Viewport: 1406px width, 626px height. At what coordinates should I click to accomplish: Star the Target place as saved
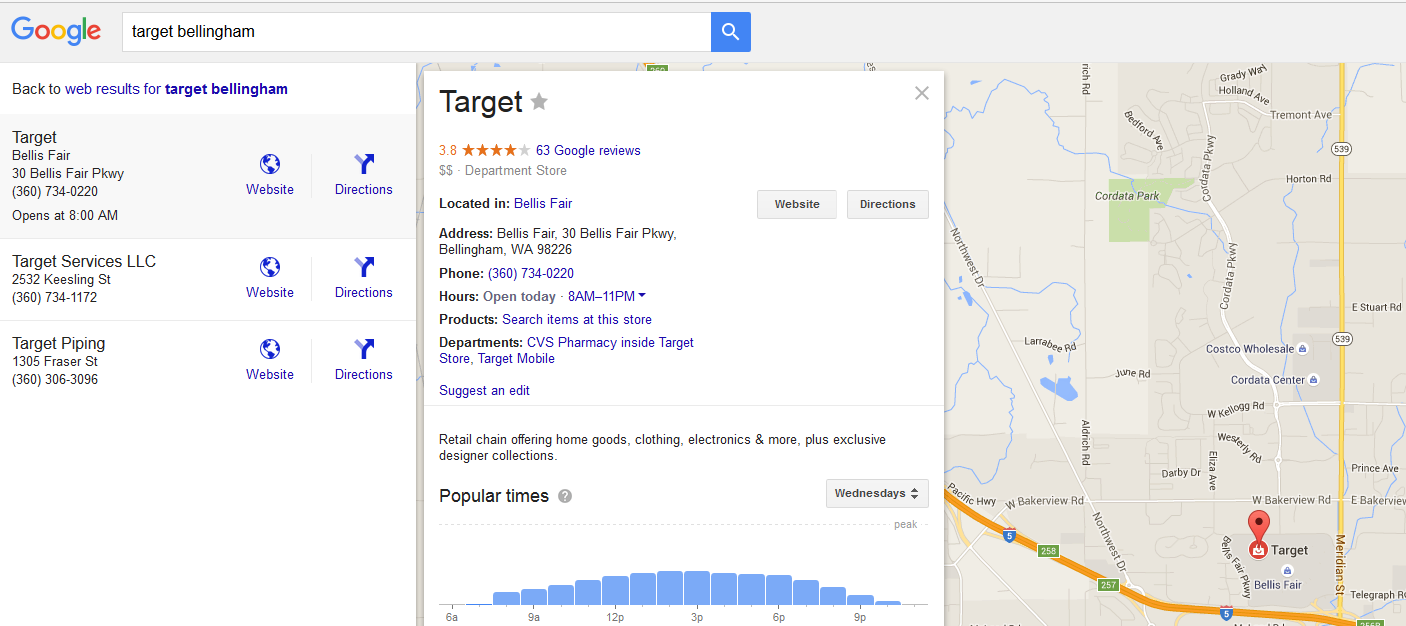pyautogui.click(x=539, y=102)
